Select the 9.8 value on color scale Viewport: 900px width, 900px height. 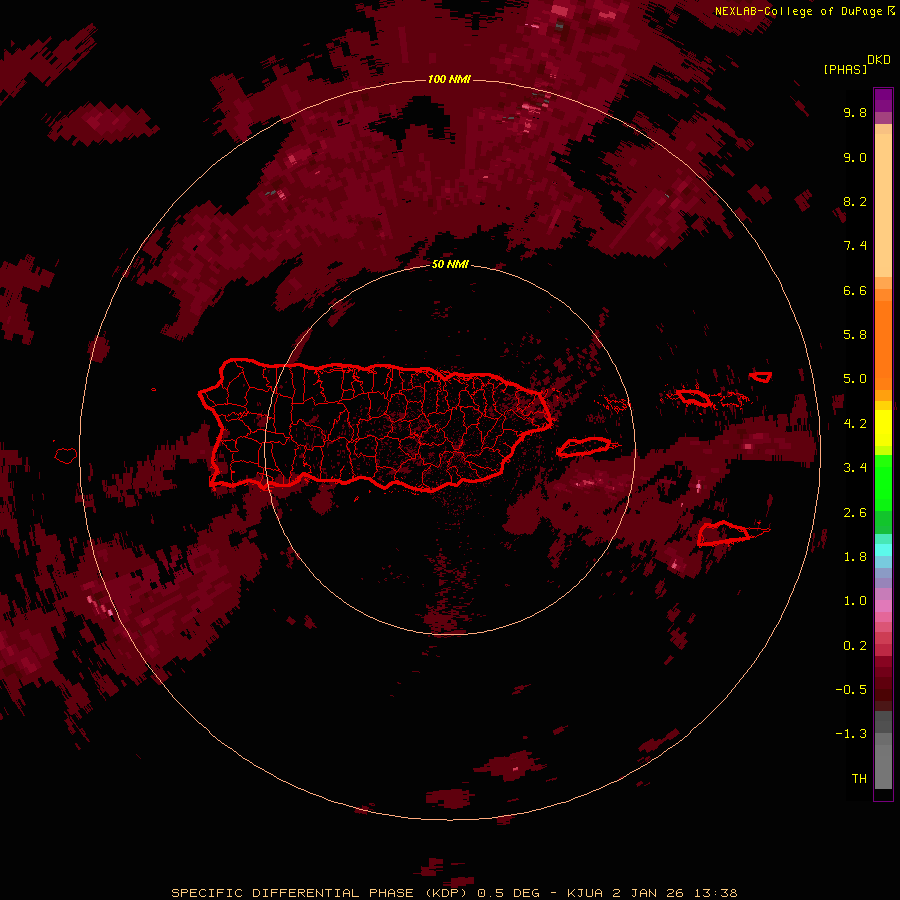pyautogui.click(x=855, y=112)
